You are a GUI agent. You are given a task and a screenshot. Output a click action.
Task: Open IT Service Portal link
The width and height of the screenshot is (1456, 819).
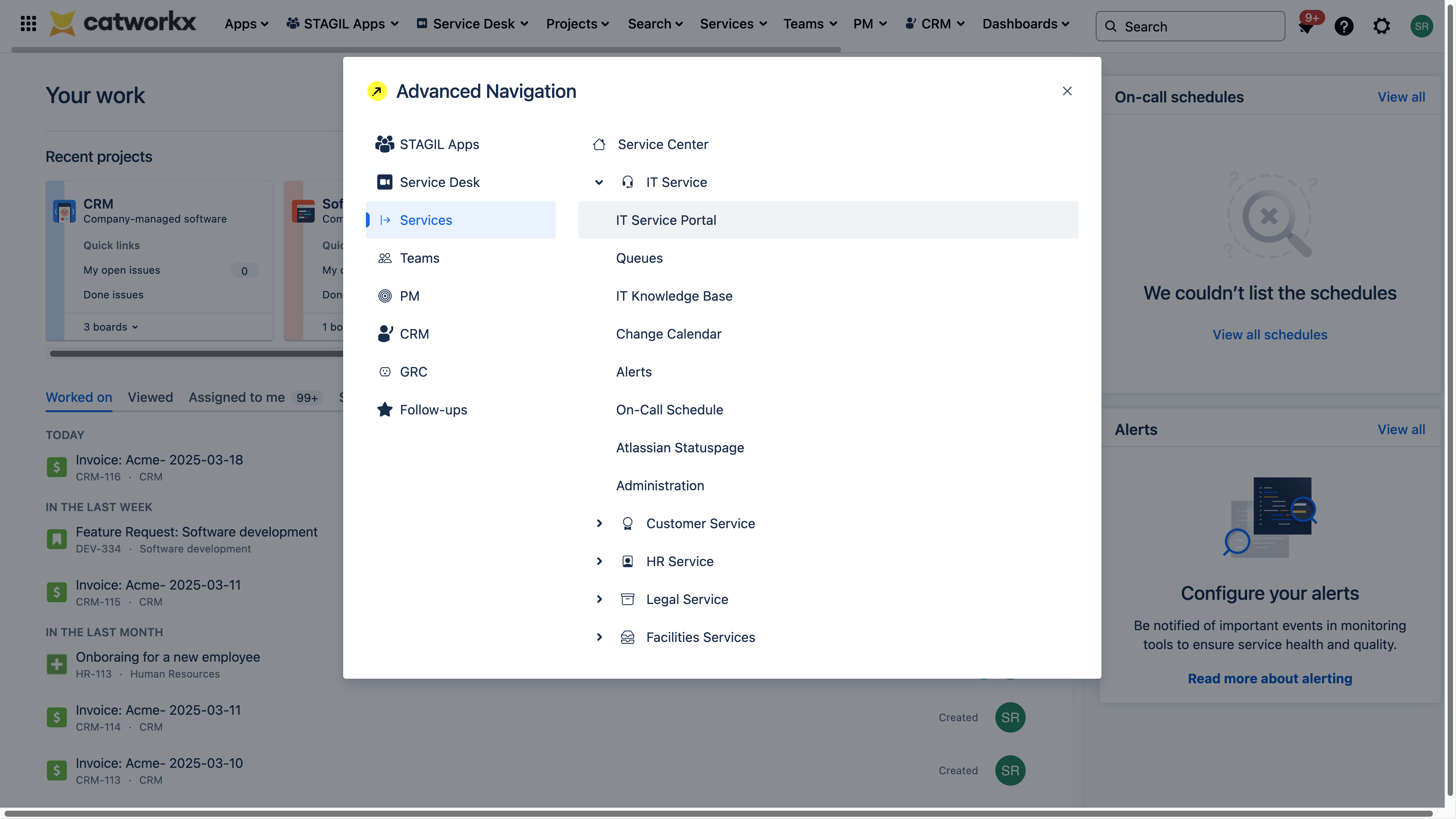pos(828,220)
